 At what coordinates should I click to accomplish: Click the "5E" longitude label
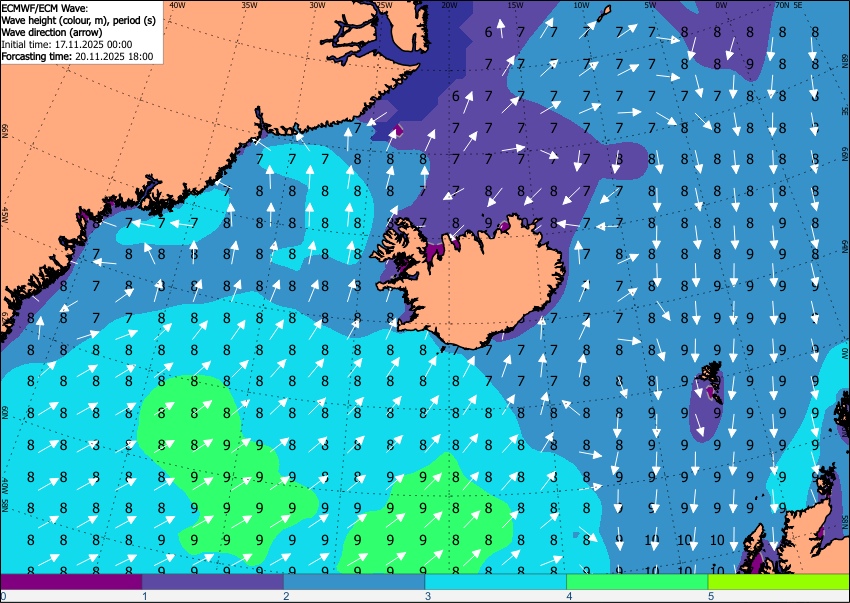(x=797, y=5)
